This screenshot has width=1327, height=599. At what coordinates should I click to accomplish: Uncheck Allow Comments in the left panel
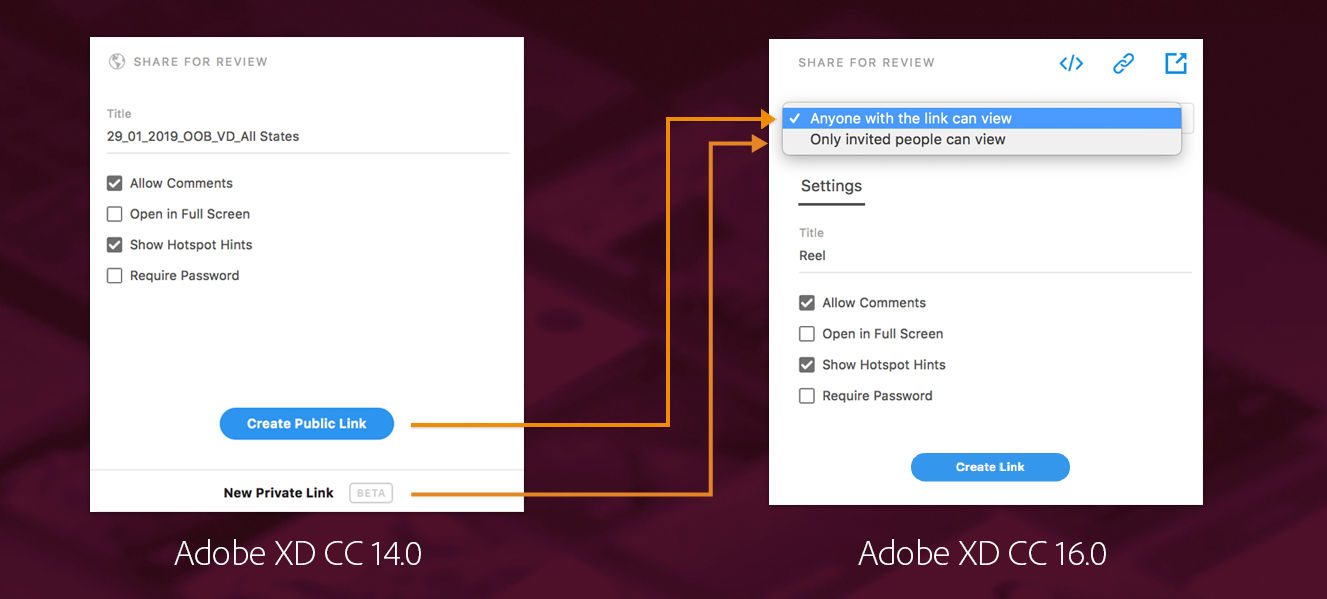(x=115, y=184)
